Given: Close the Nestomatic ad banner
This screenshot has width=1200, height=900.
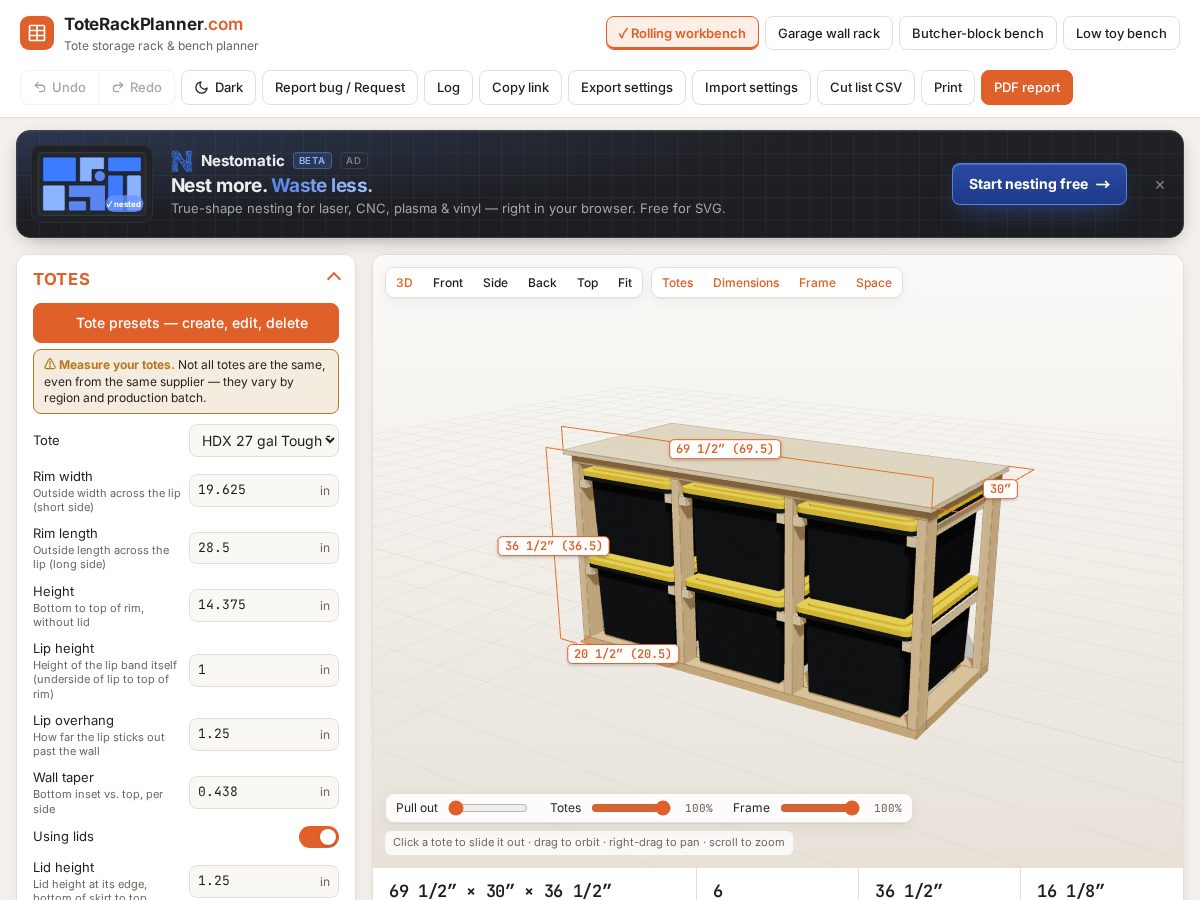Looking at the screenshot, I should coord(1160,185).
